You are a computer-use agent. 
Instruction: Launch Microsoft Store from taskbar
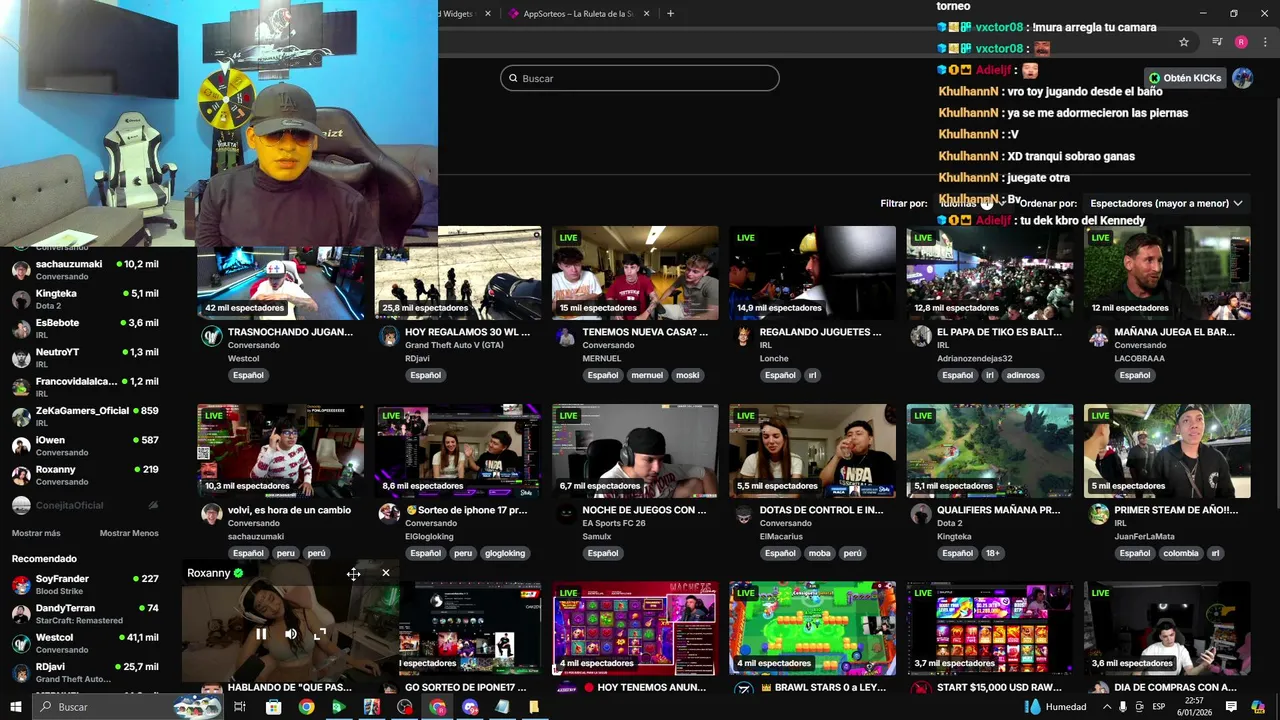coord(273,707)
